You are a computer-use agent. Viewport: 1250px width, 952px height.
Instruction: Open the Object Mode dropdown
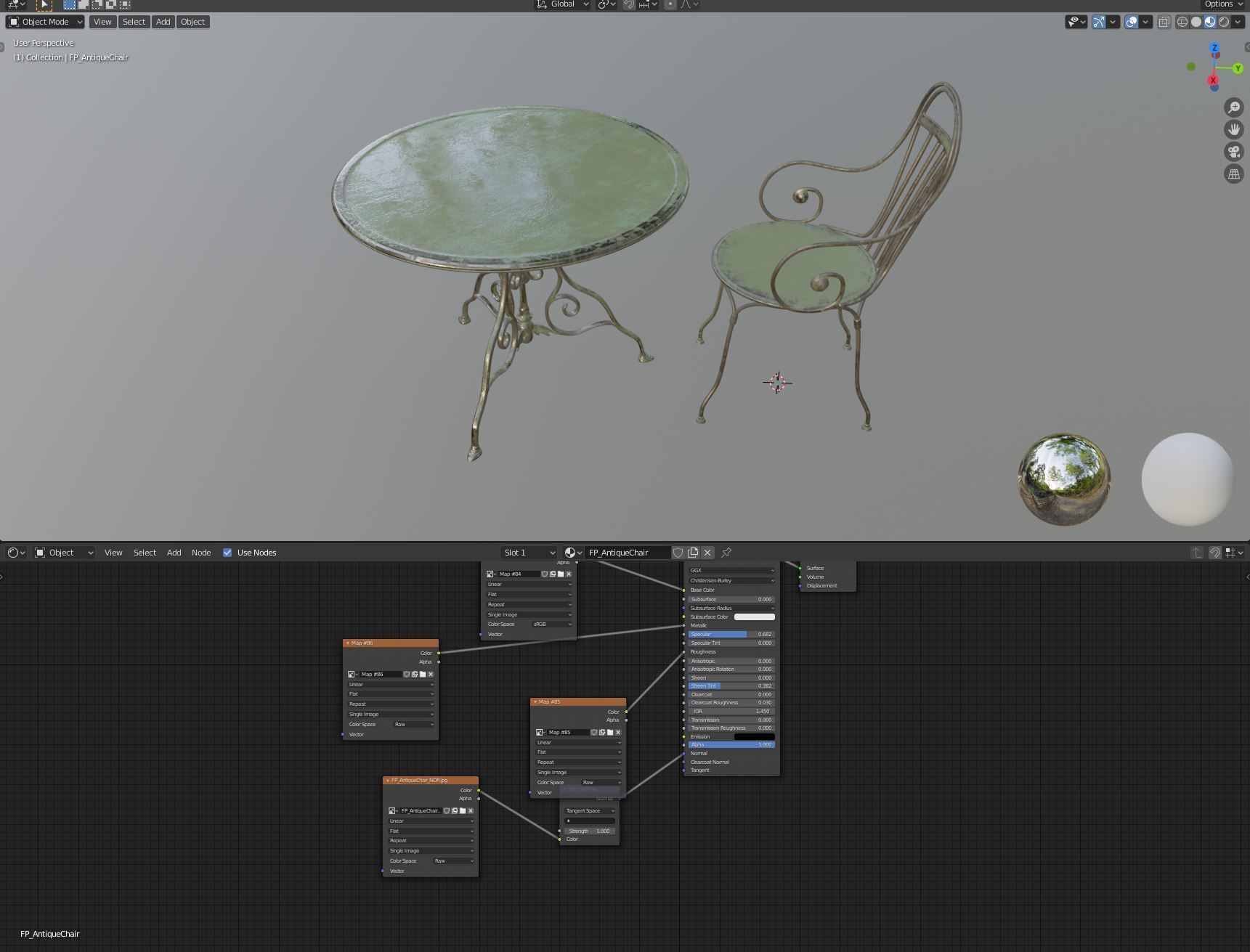click(x=46, y=22)
